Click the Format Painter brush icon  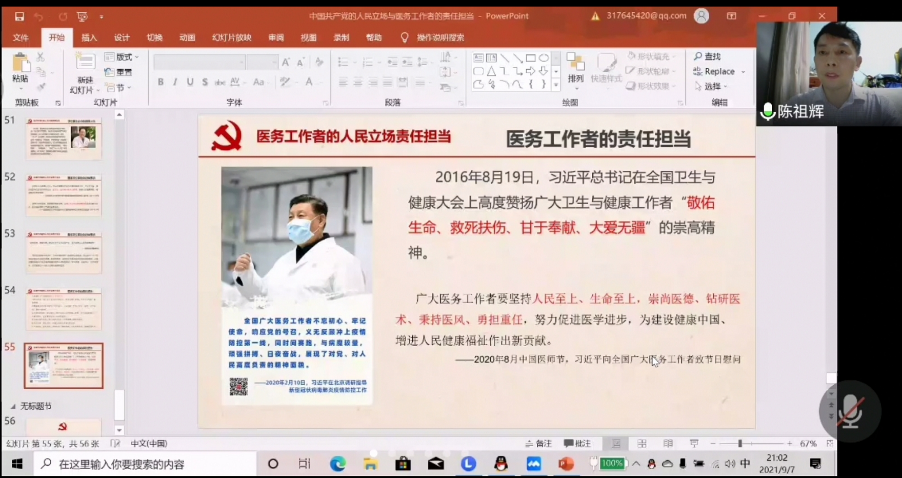[x=40, y=87]
